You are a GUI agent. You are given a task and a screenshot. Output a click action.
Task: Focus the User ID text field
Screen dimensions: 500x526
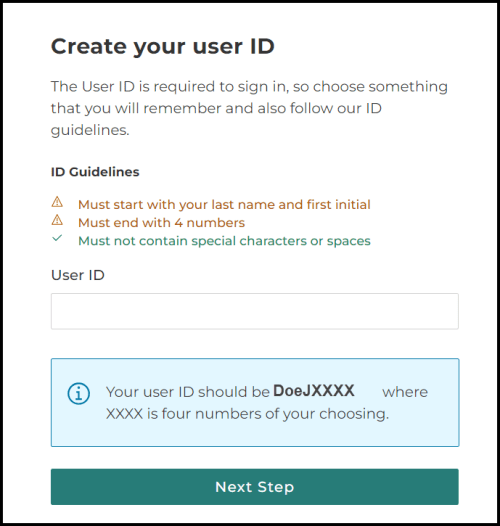(x=255, y=311)
